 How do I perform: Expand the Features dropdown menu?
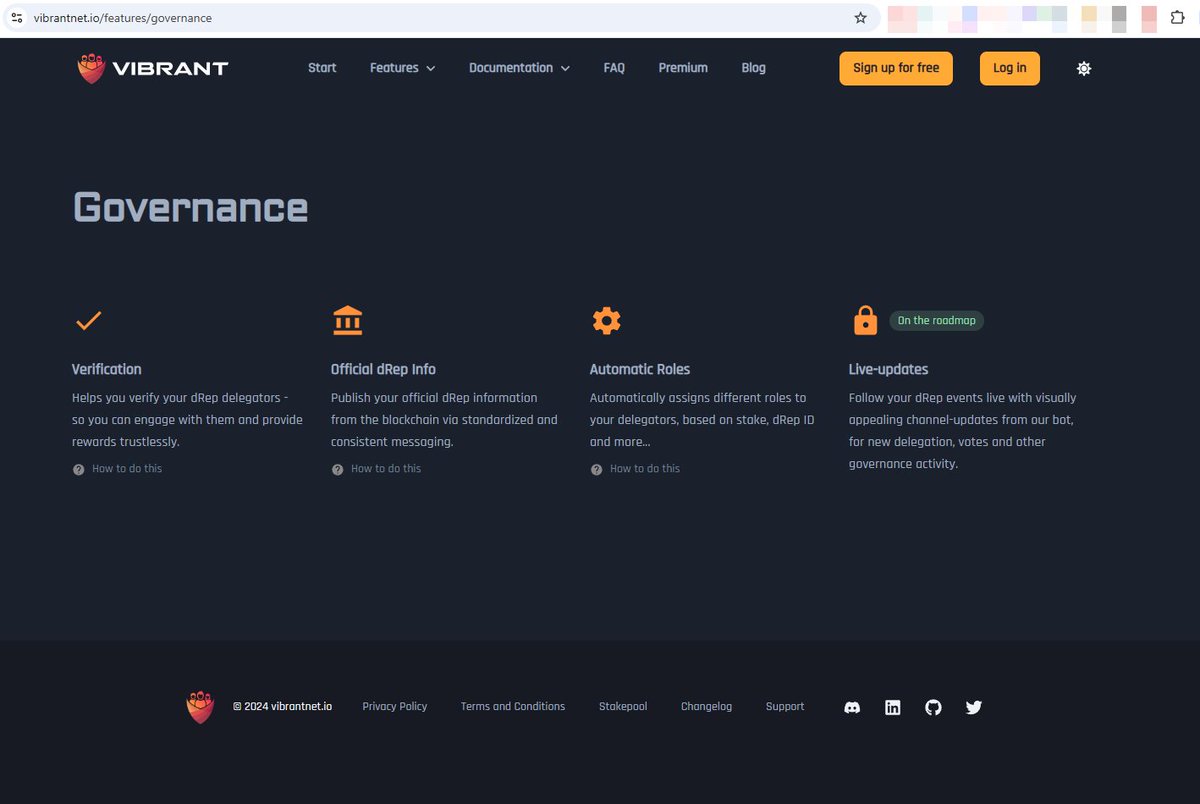tap(403, 68)
